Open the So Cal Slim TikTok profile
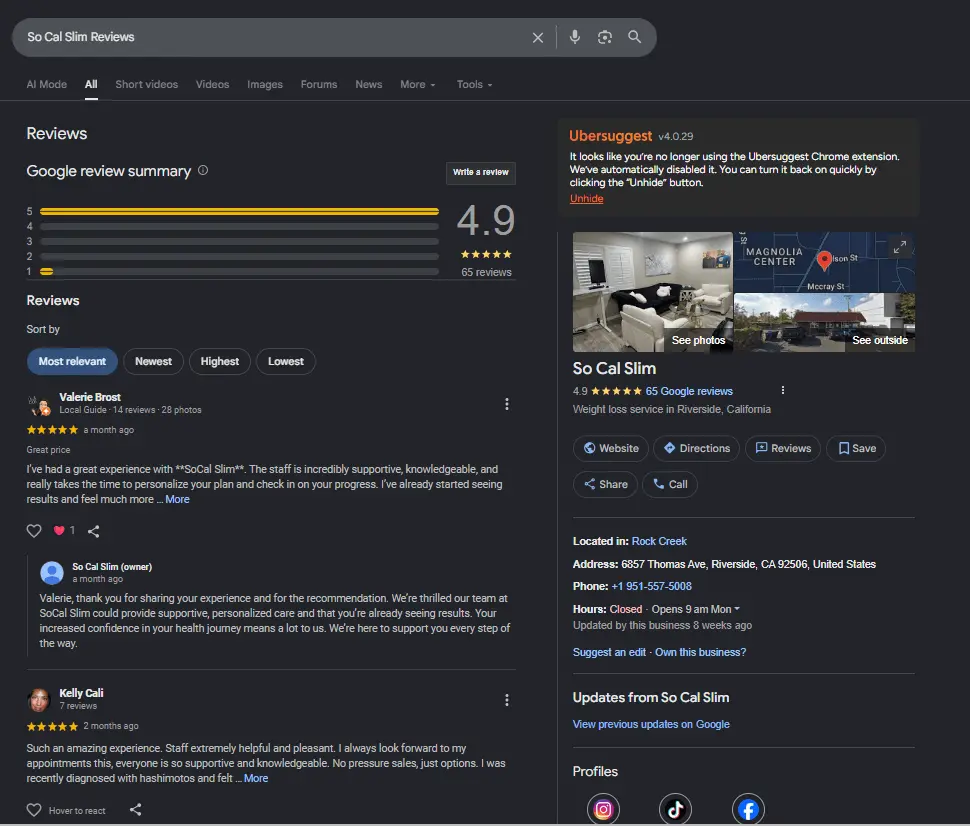Screen dimensions: 970x826 point(676,809)
